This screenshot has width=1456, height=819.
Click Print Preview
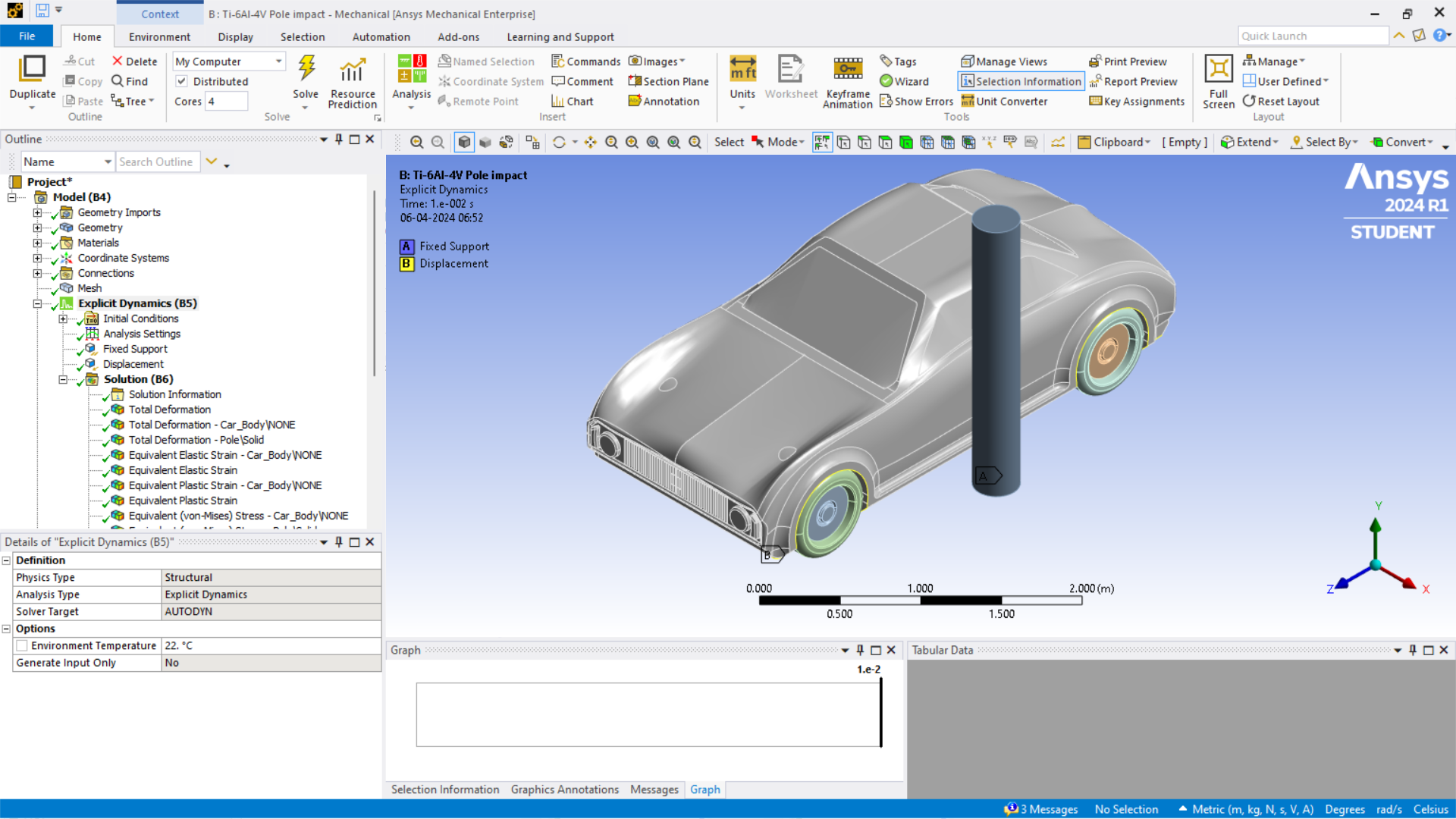(1128, 61)
